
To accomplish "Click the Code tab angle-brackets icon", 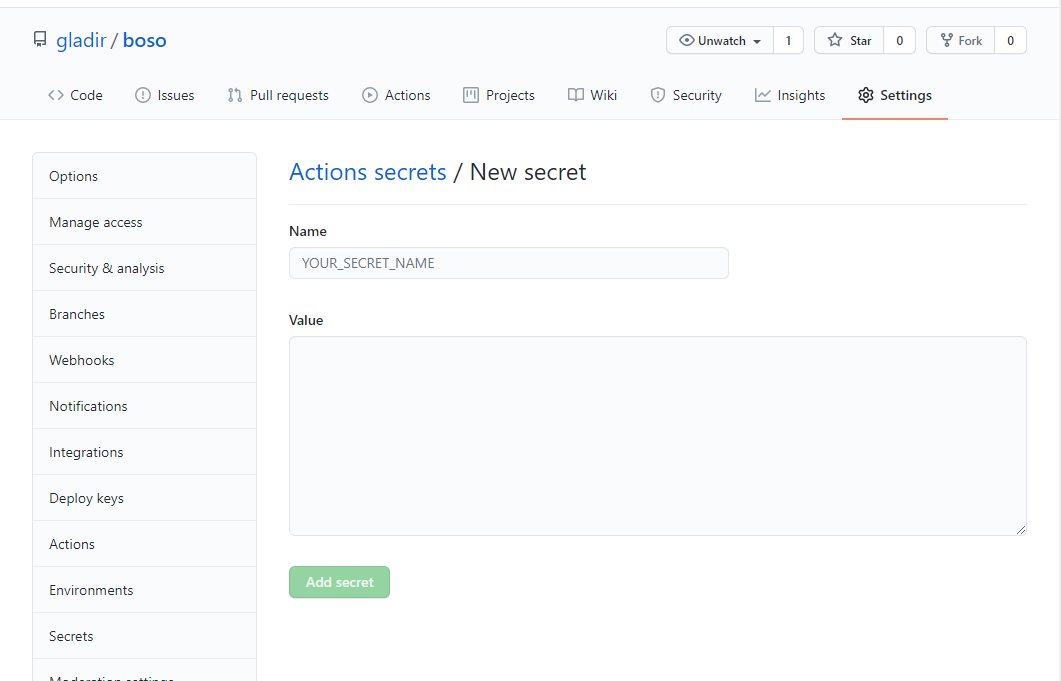I will pyautogui.click(x=56, y=95).
